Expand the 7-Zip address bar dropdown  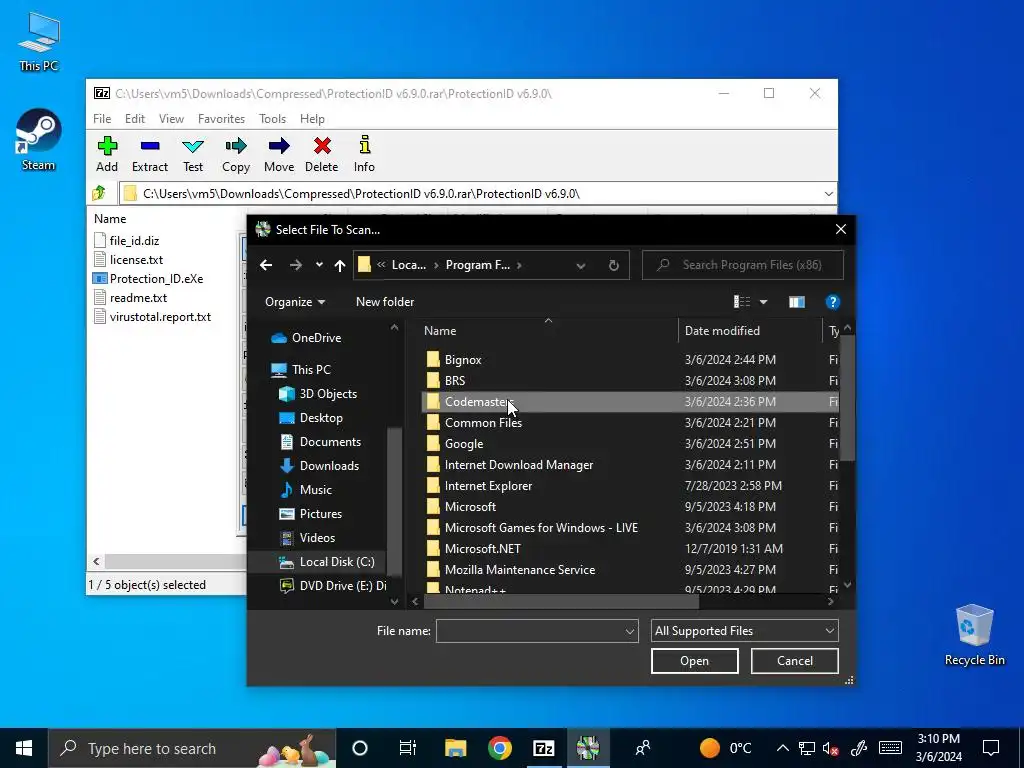coord(828,194)
